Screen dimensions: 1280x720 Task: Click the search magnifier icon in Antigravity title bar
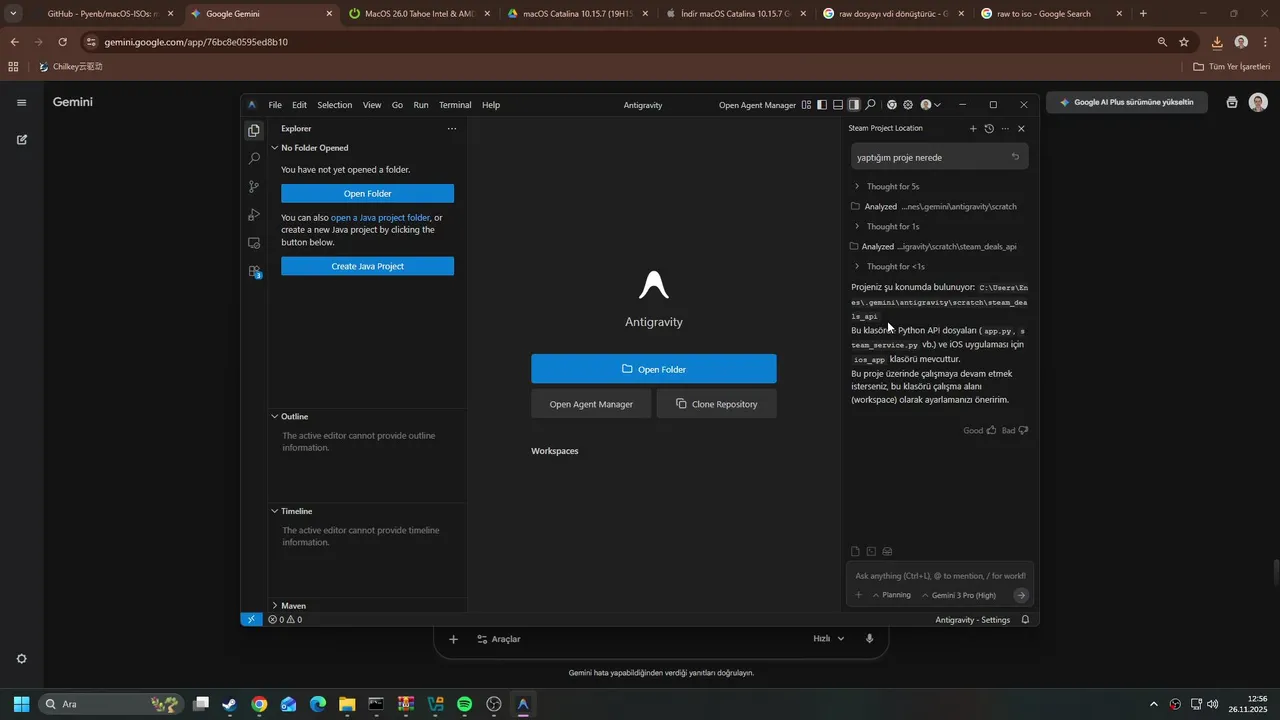click(870, 105)
